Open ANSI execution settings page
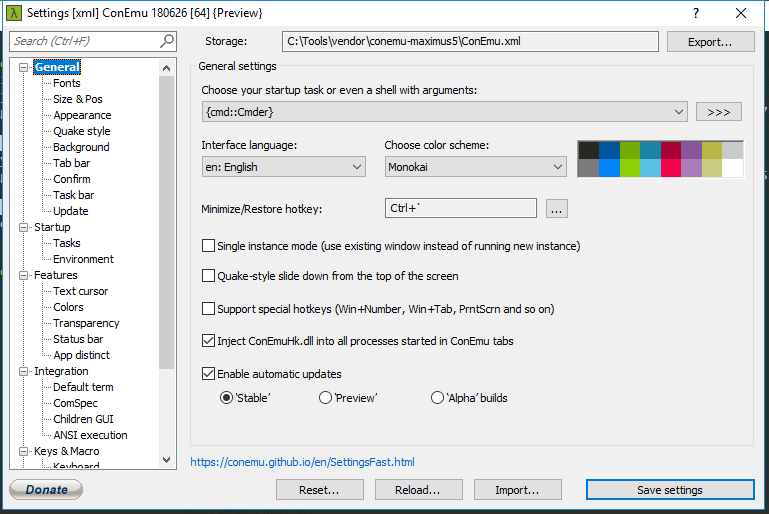 (90, 435)
